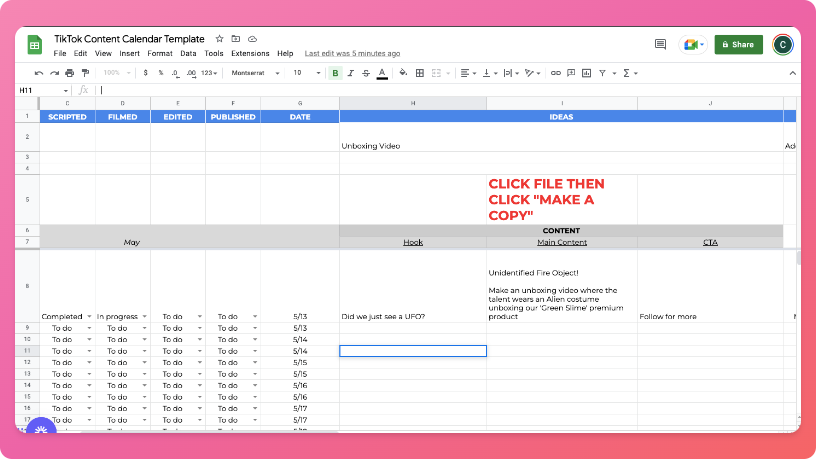Star the document
The height and width of the screenshot is (459, 816).
tap(220, 39)
